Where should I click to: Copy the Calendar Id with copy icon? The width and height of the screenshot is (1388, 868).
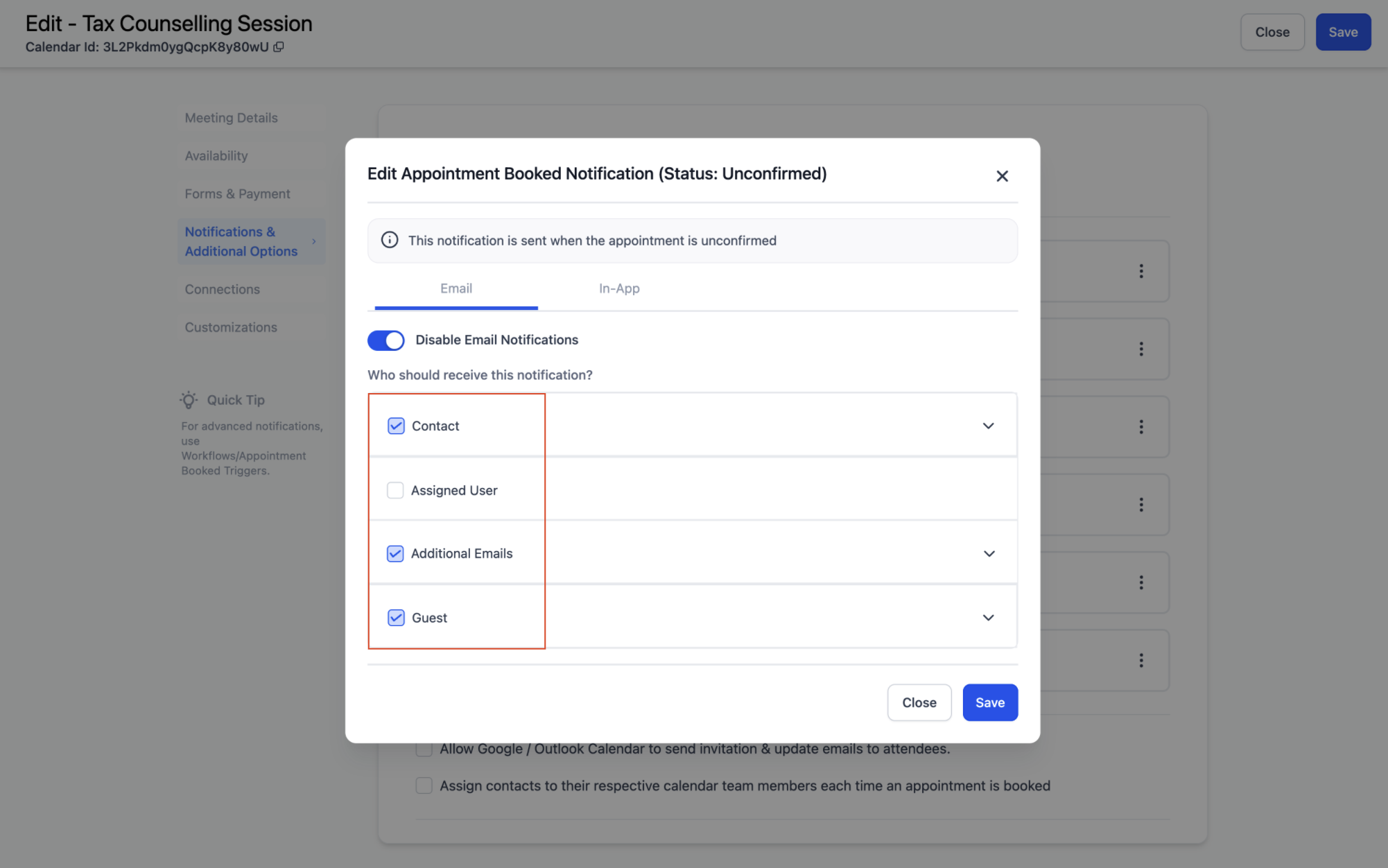(x=279, y=47)
